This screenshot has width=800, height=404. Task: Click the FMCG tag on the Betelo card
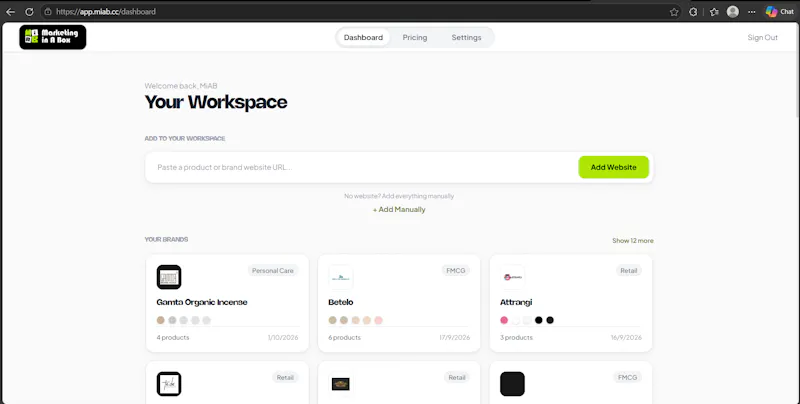point(456,270)
